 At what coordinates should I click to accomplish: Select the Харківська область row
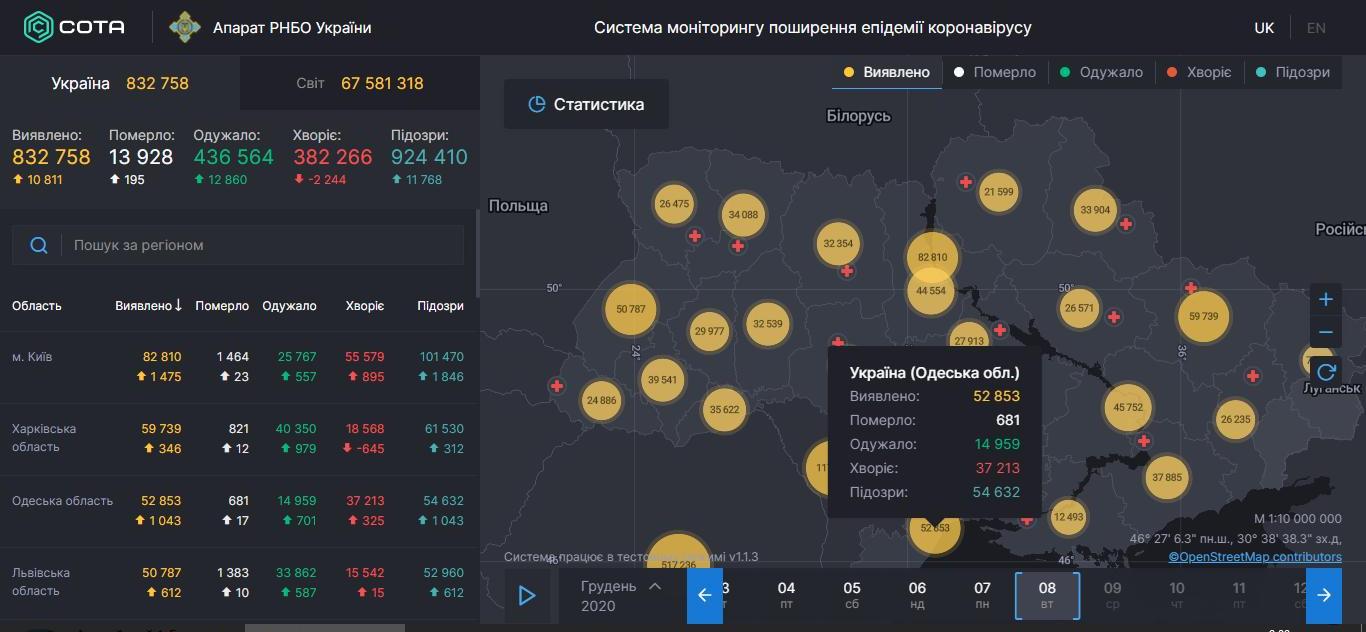click(238, 439)
